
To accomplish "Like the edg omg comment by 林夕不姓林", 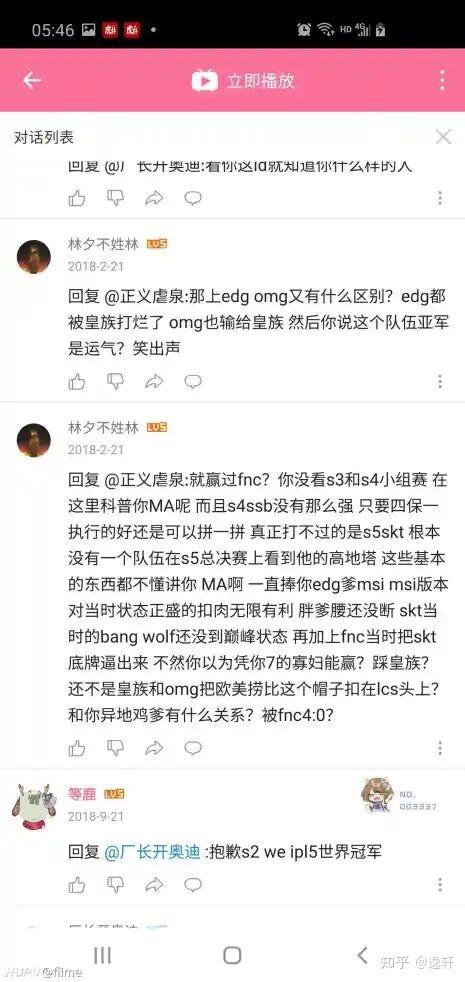I will [77, 381].
